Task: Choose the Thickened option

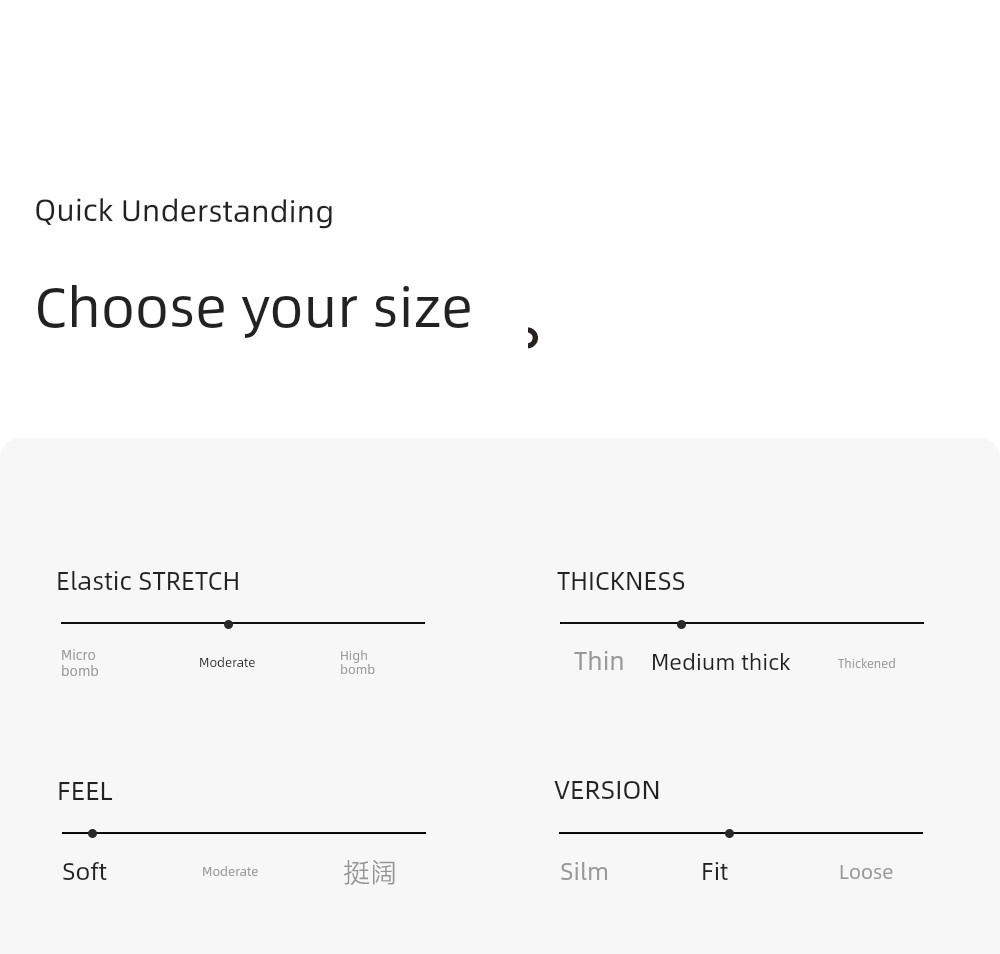Action: pyautogui.click(x=866, y=663)
